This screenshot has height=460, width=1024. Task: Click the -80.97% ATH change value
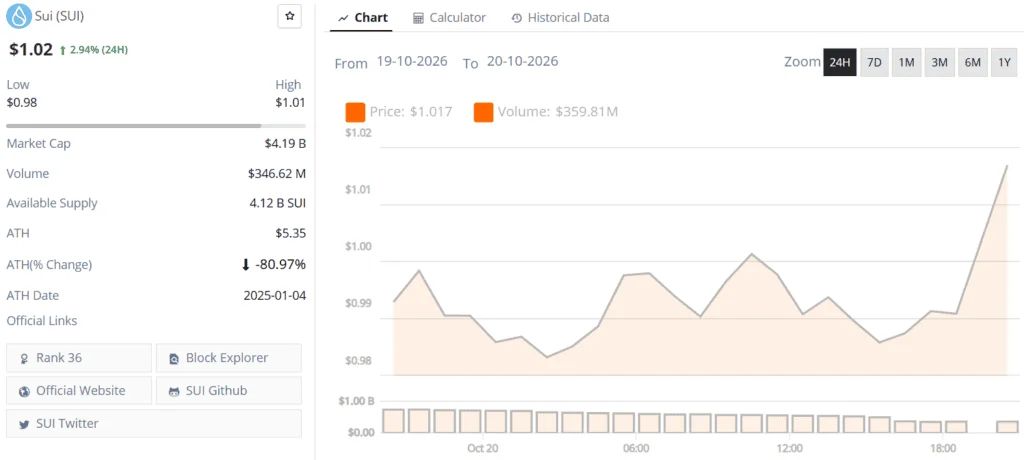click(280, 265)
